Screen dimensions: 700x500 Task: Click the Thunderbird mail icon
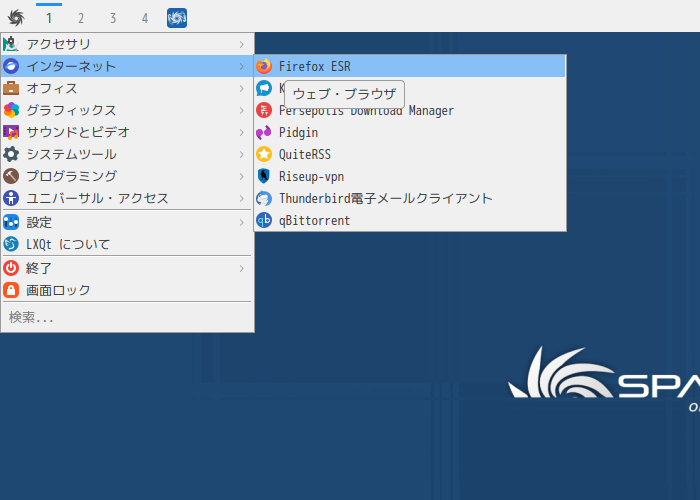point(264,198)
